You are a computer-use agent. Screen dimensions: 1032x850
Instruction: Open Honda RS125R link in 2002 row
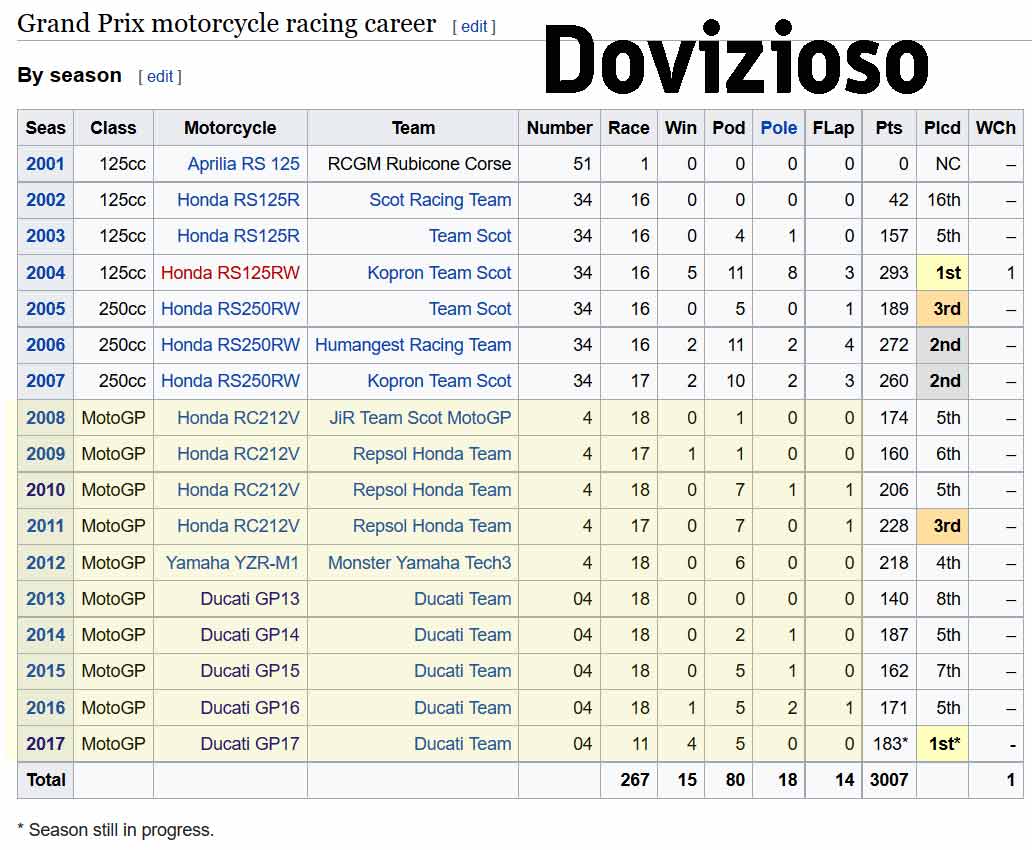(x=238, y=200)
